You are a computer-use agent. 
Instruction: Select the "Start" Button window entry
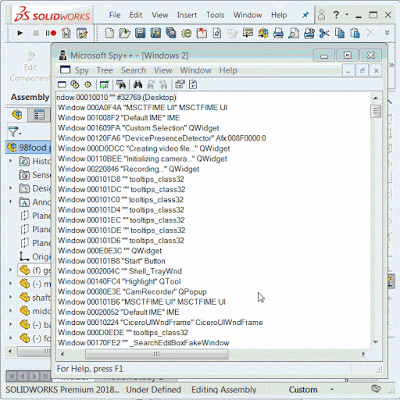click(111, 261)
